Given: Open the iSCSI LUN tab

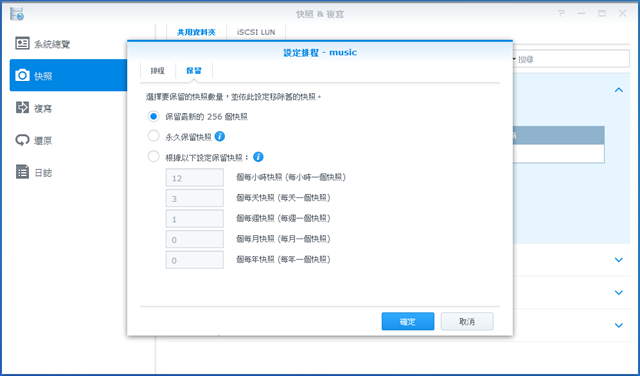Looking at the screenshot, I should click(x=256, y=32).
